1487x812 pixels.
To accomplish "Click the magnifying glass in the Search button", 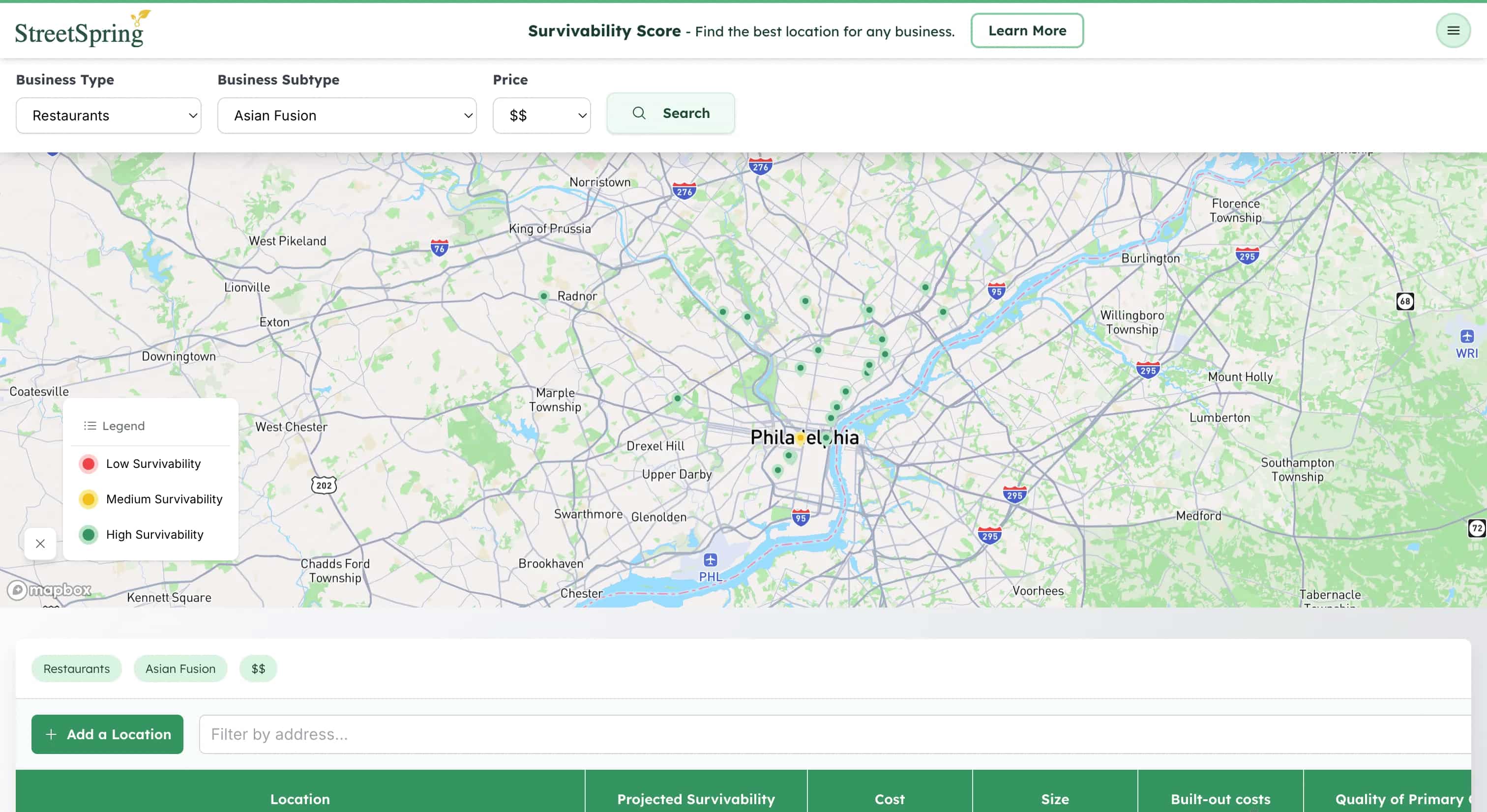I will point(640,113).
